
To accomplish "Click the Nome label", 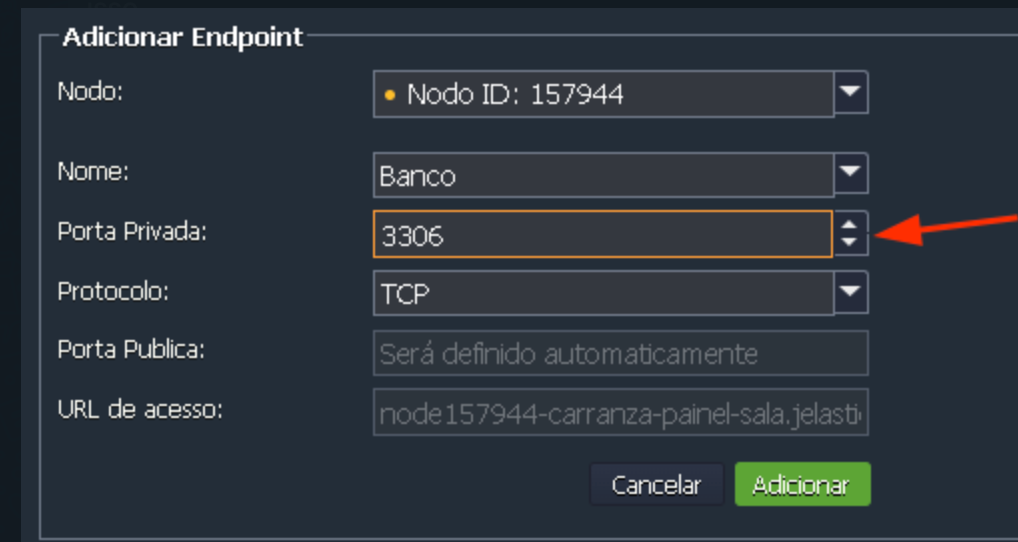I will pyautogui.click(x=93, y=173).
